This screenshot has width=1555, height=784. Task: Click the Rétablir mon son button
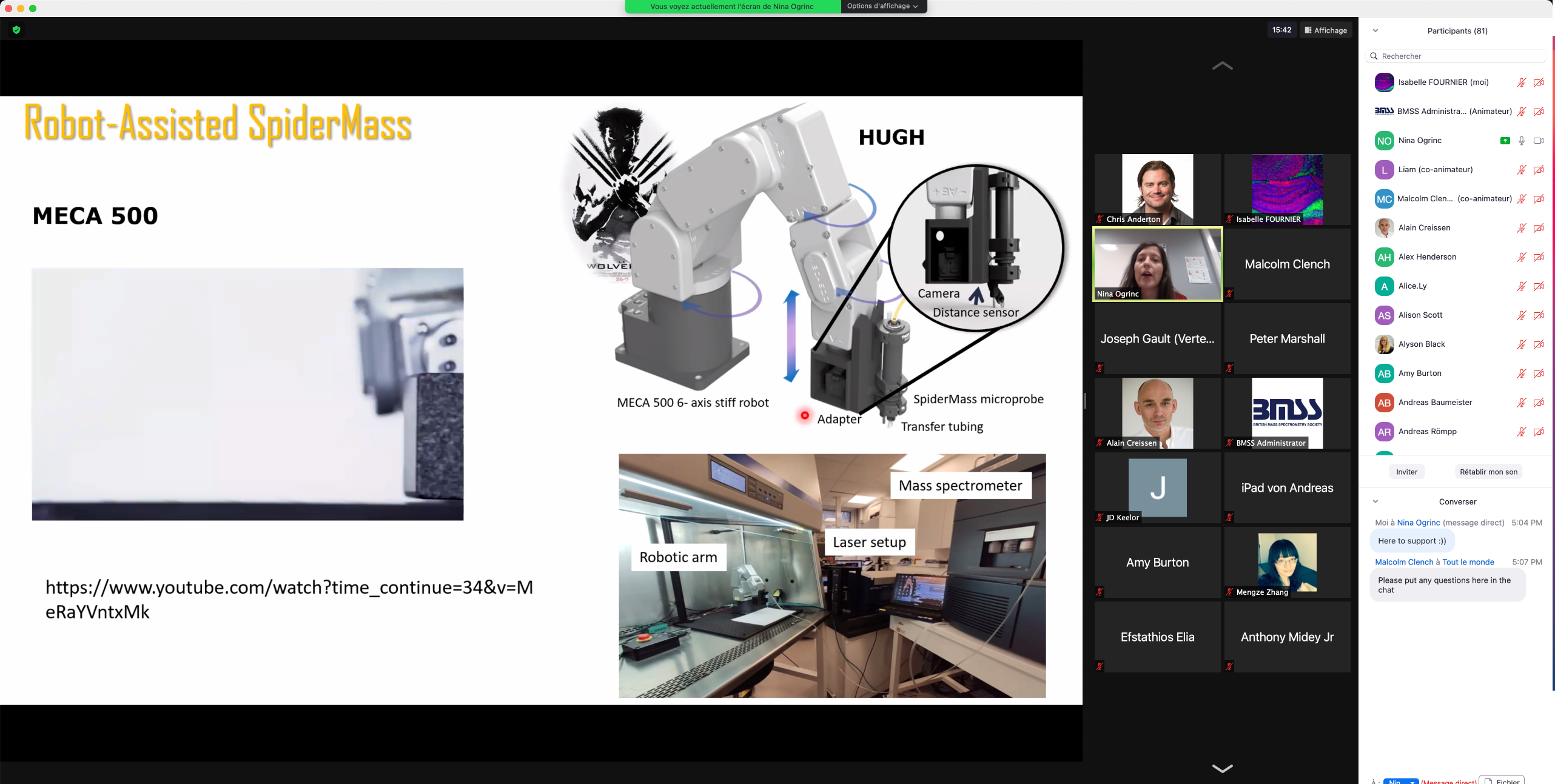pyautogui.click(x=1488, y=472)
